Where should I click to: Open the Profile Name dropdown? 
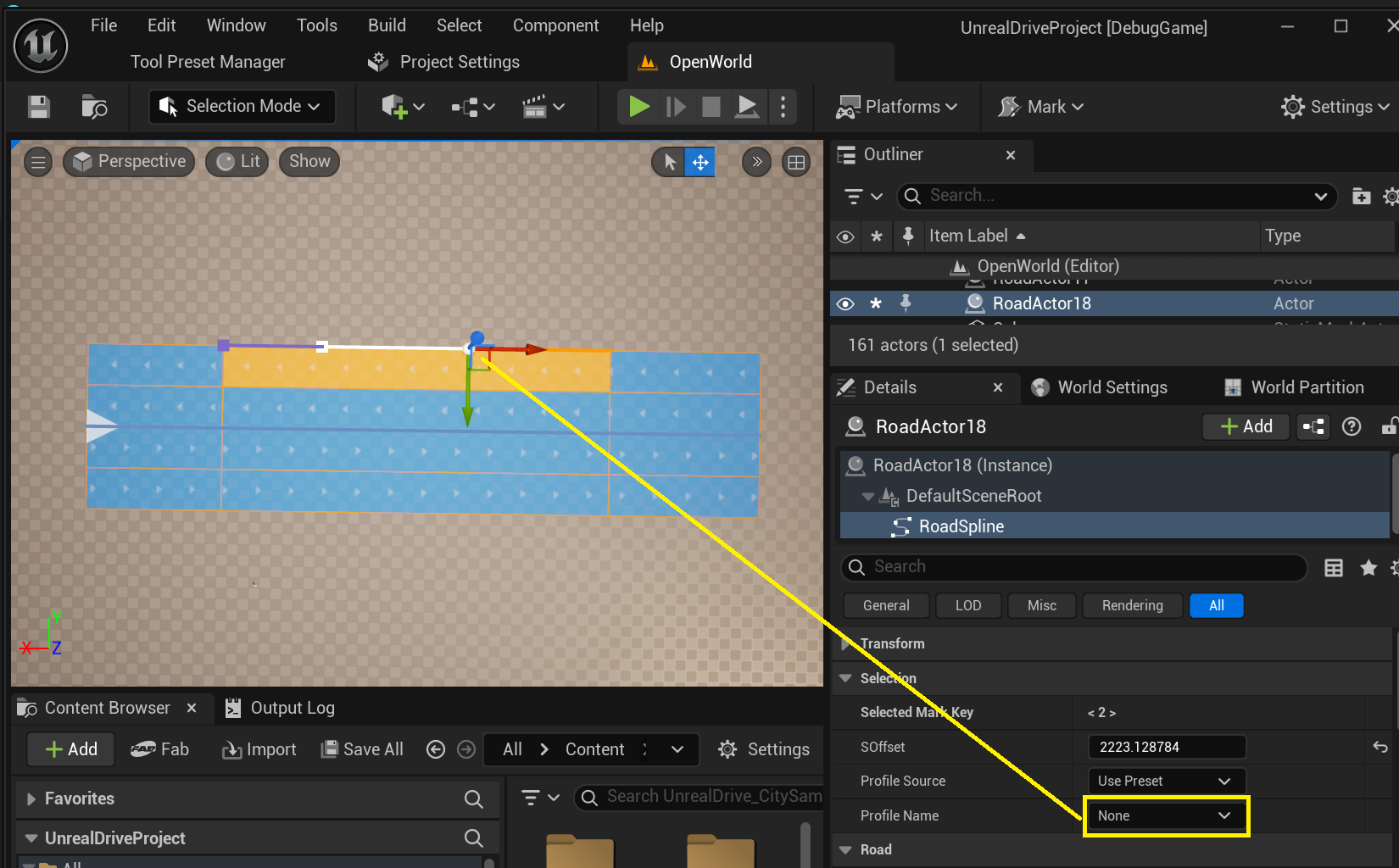[x=1167, y=815]
